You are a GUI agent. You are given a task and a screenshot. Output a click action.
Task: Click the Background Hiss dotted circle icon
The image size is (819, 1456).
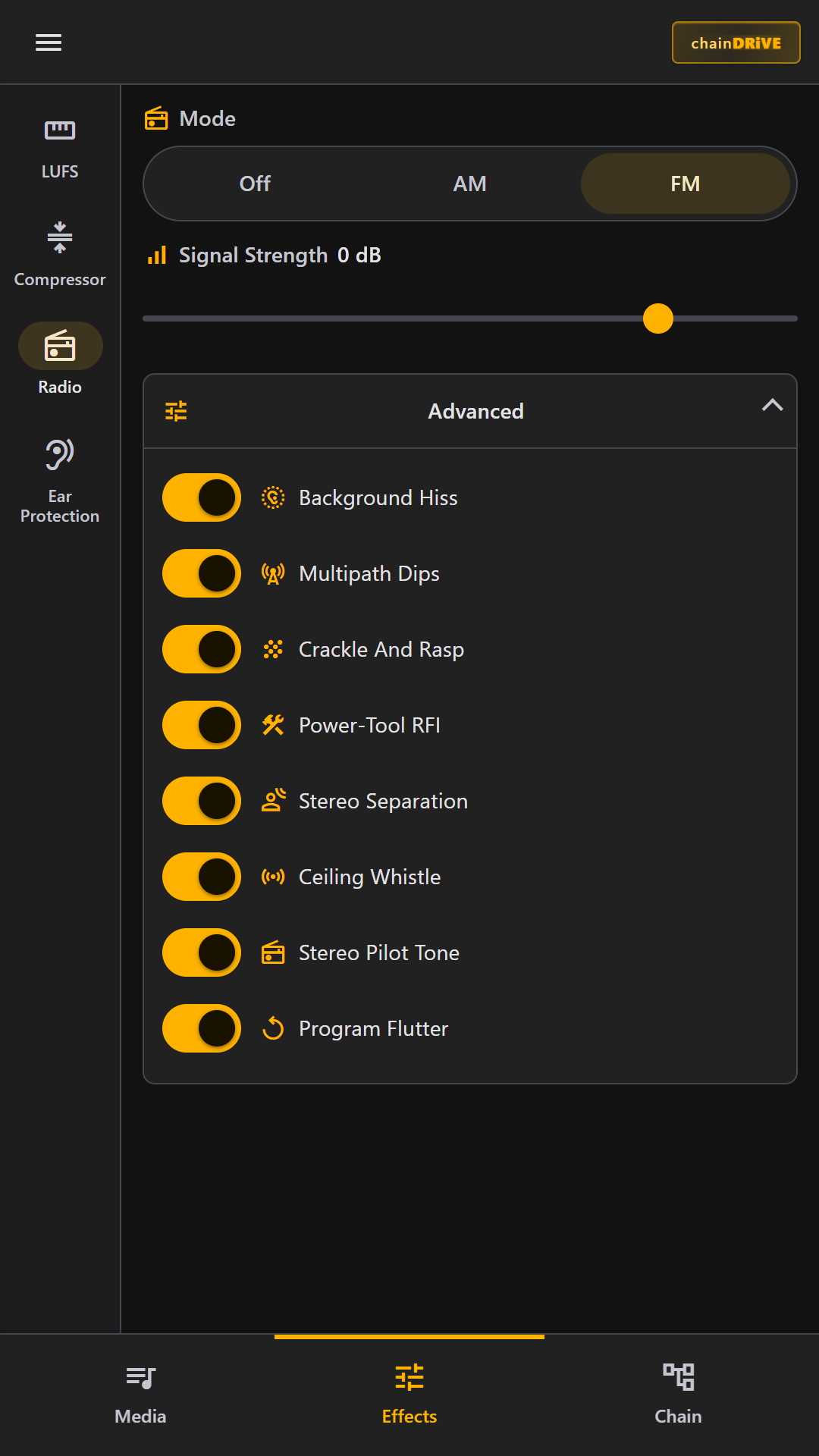[273, 497]
